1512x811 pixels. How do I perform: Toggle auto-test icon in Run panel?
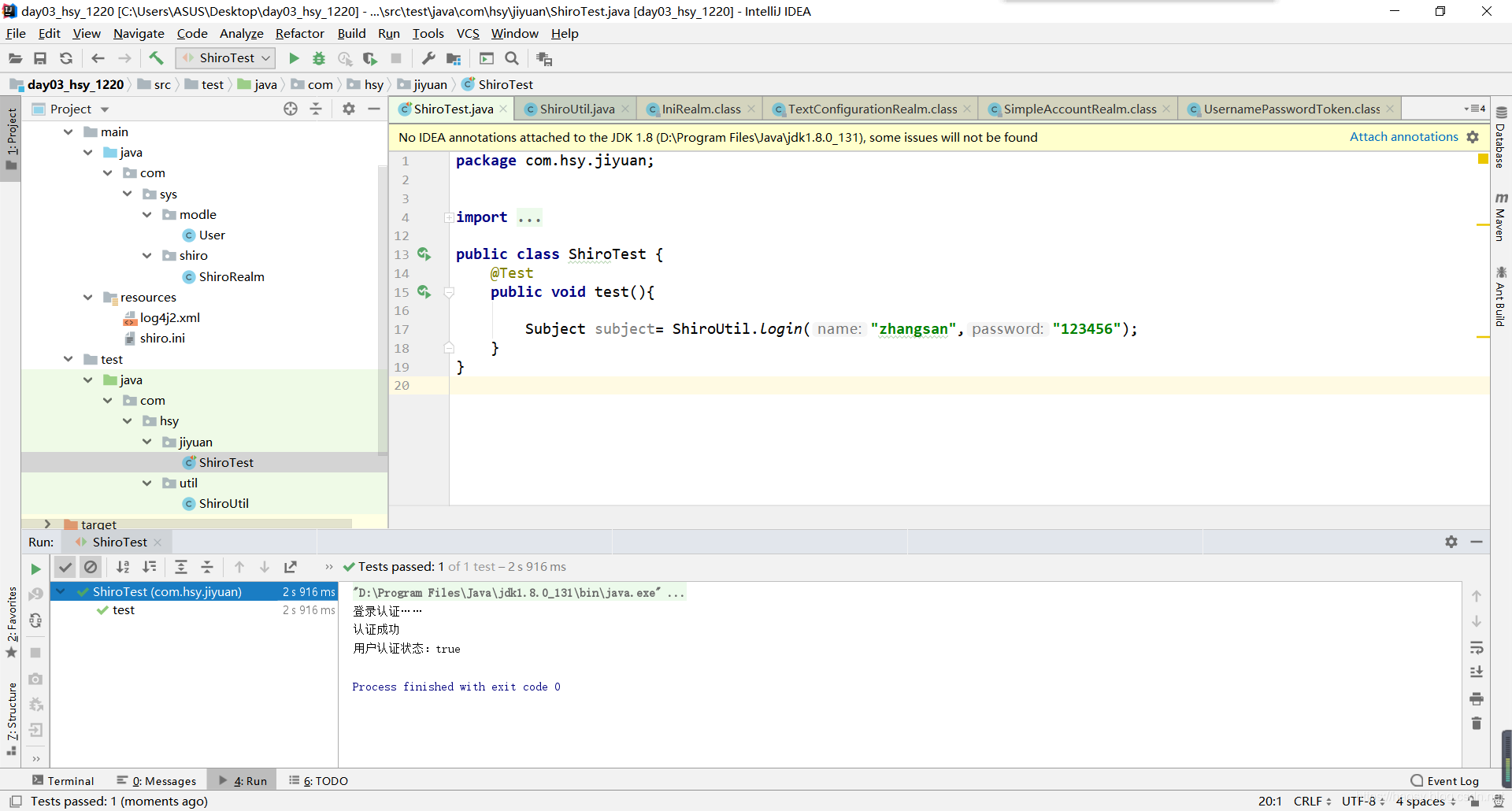[x=35, y=620]
